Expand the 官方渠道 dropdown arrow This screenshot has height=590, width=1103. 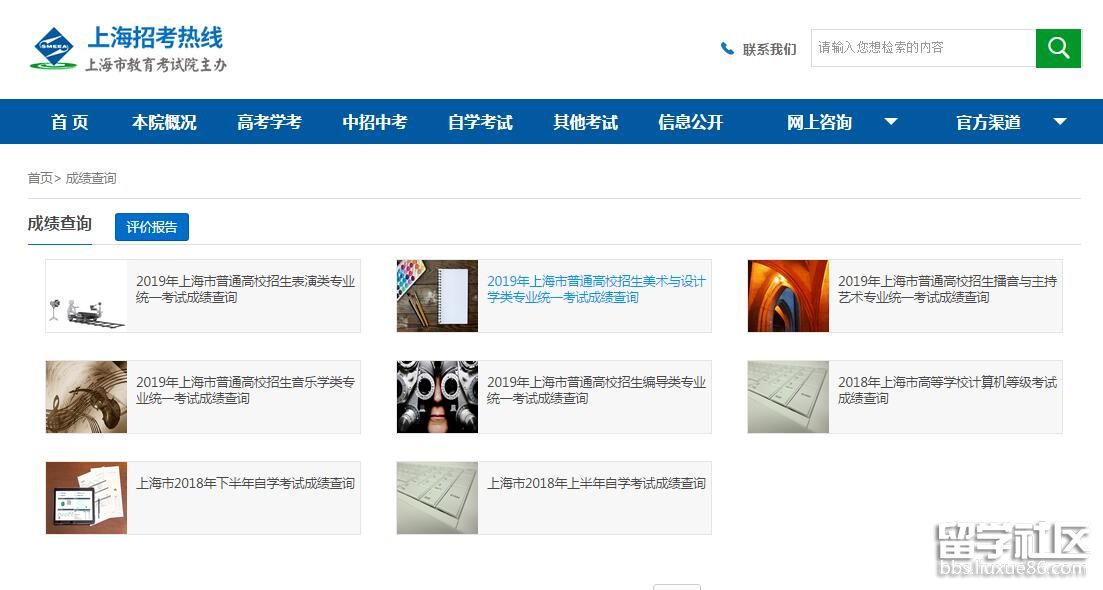tap(1060, 122)
